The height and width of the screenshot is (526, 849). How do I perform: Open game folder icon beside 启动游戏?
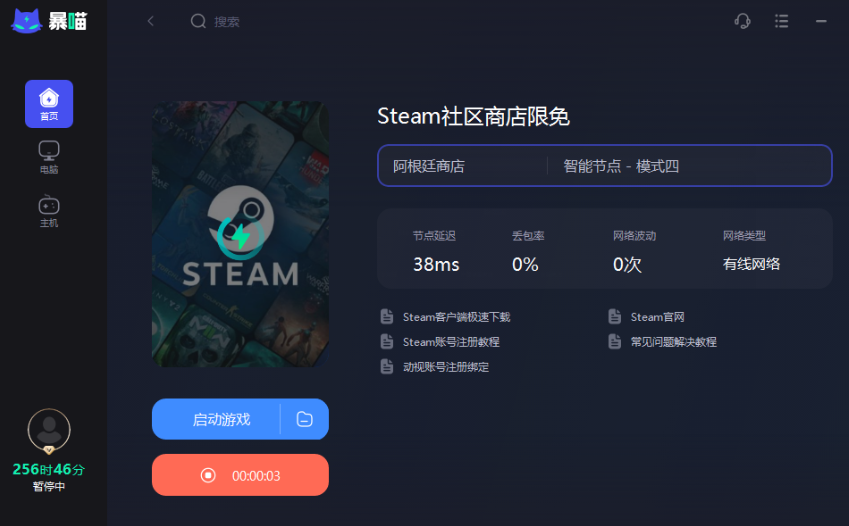304,419
